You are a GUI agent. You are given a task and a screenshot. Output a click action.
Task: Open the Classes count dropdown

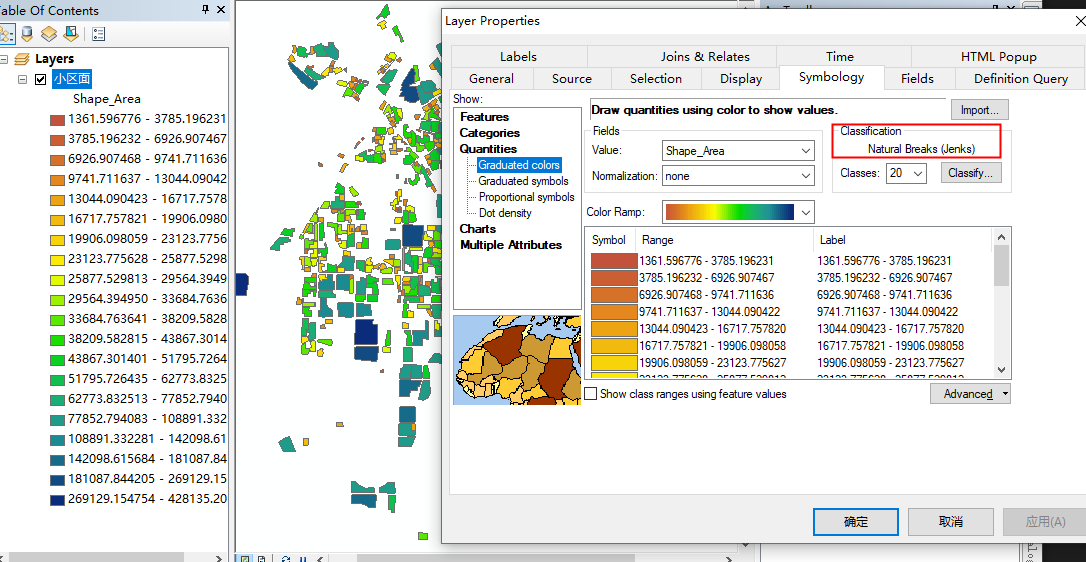click(x=918, y=173)
